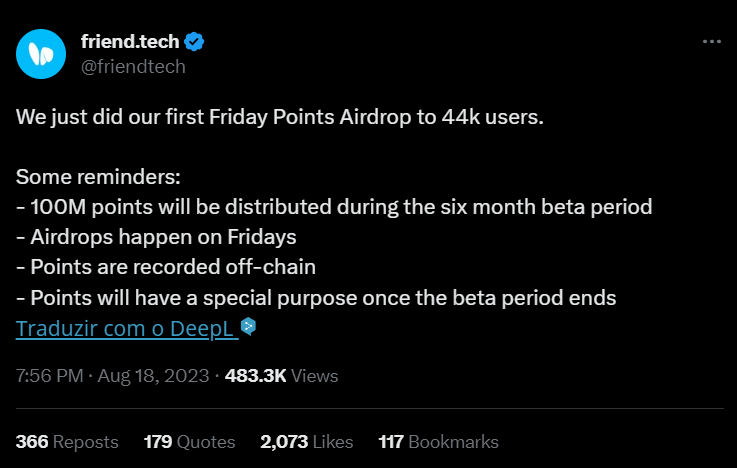The width and height of the screenshot is (737, 468).
Task: Click the special purpose beta period line
Action: (316, 298)
